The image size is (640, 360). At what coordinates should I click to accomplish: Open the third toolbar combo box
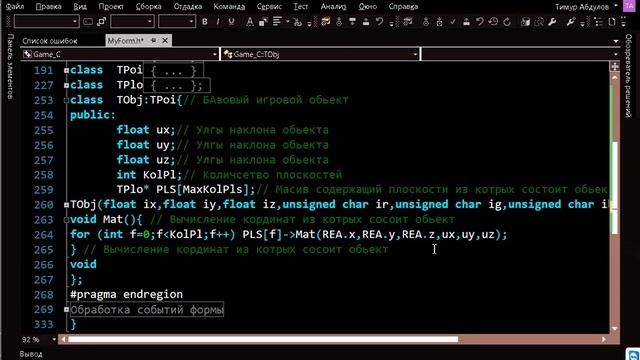click(177, 22)
